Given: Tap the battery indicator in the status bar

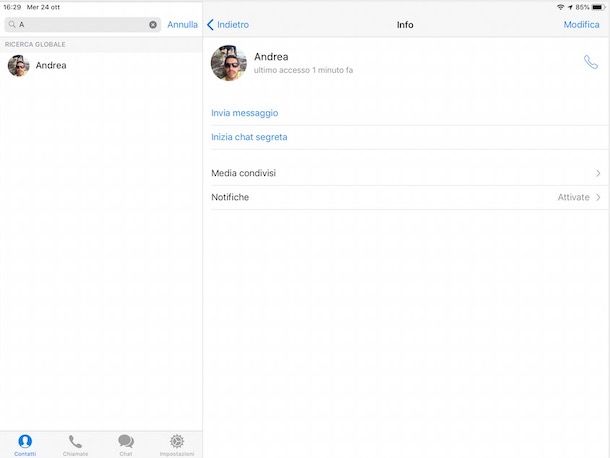Looking at the screenshot, I should pos(598,7).
